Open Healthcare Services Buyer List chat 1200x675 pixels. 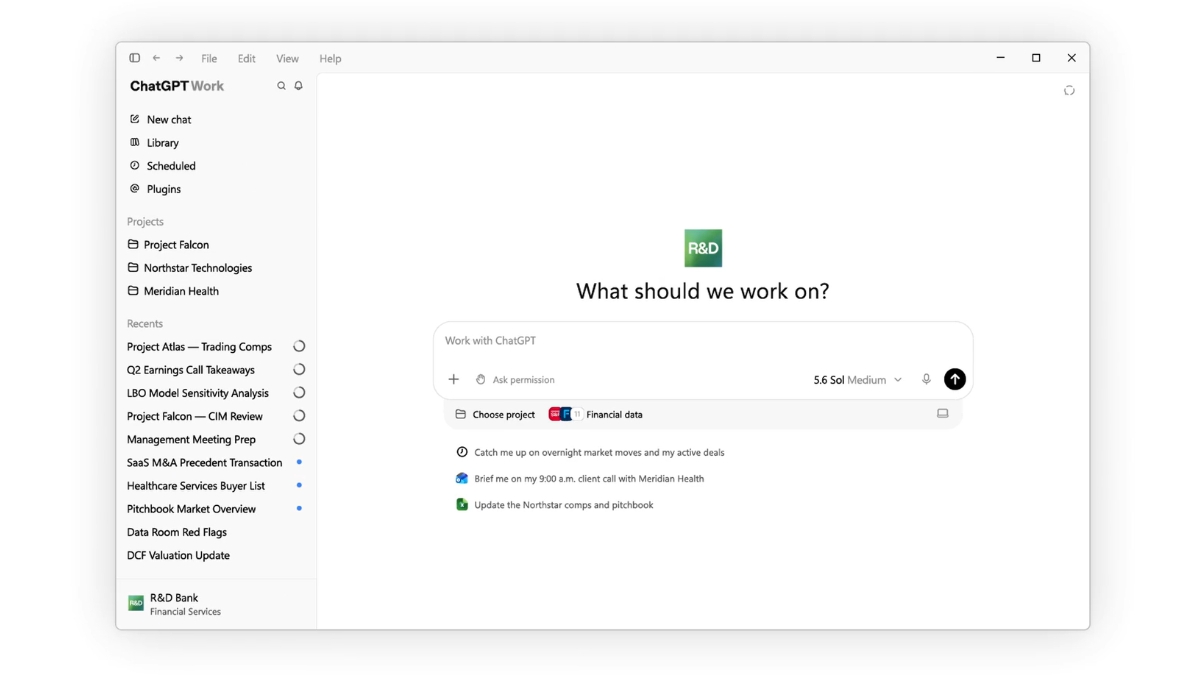[196, 486]
